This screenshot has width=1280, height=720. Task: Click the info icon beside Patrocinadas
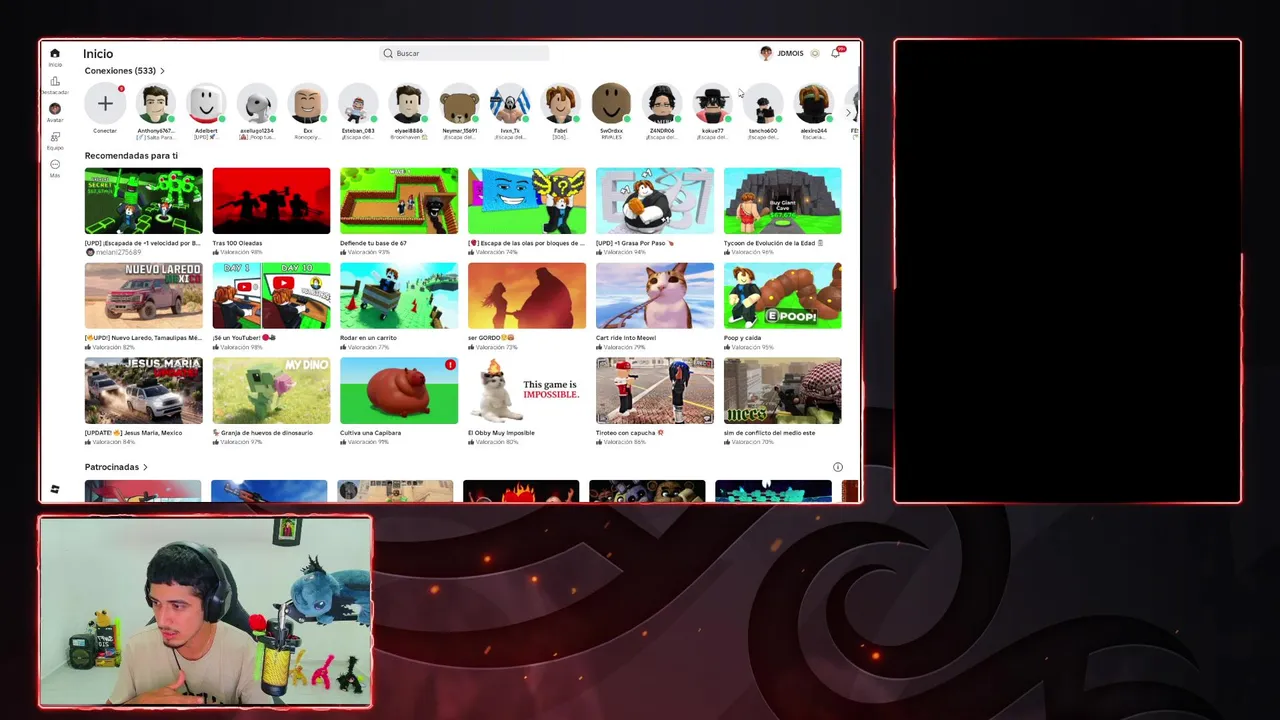pos(838,467)
